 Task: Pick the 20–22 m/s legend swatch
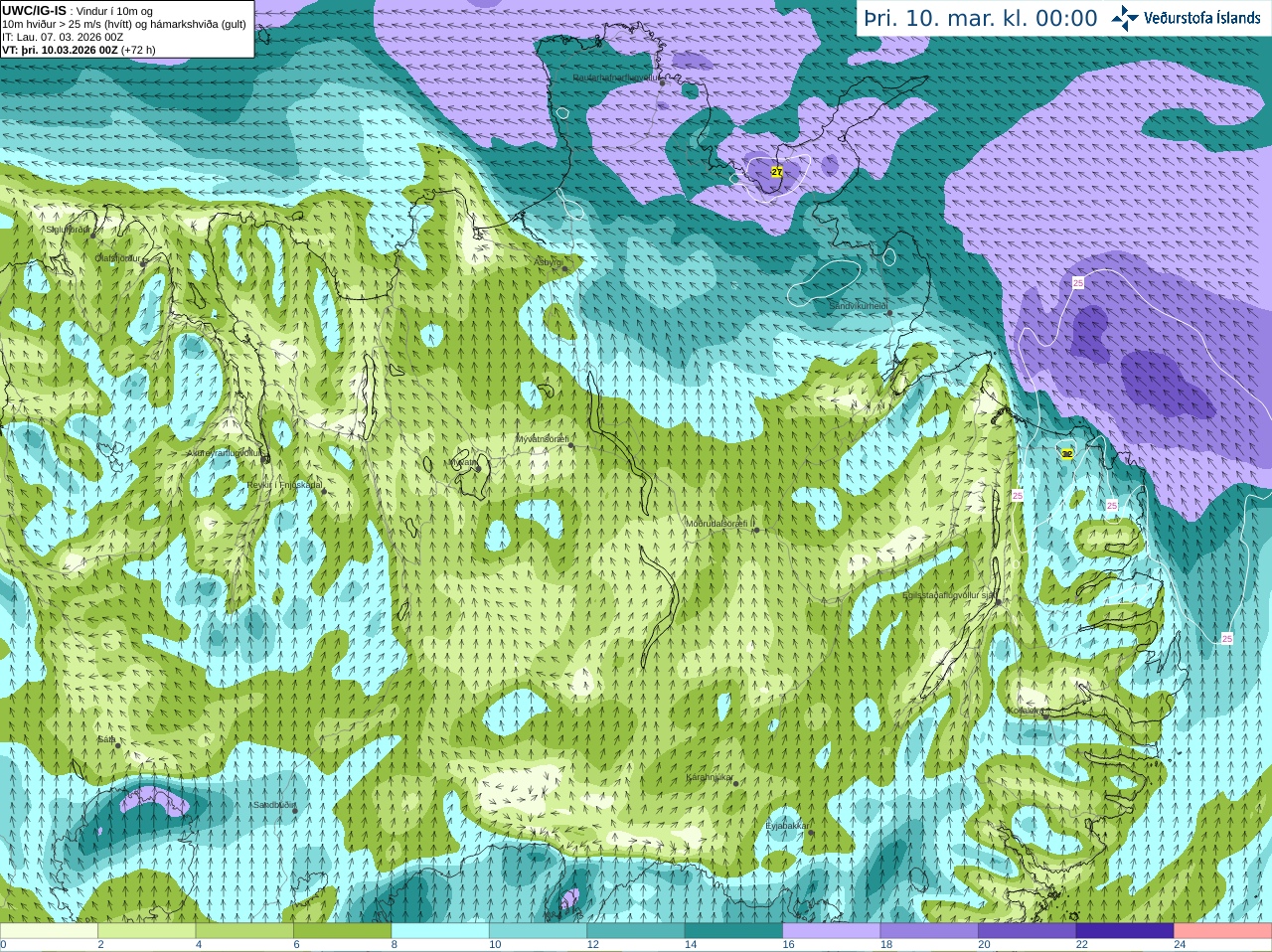[1028, 931]
